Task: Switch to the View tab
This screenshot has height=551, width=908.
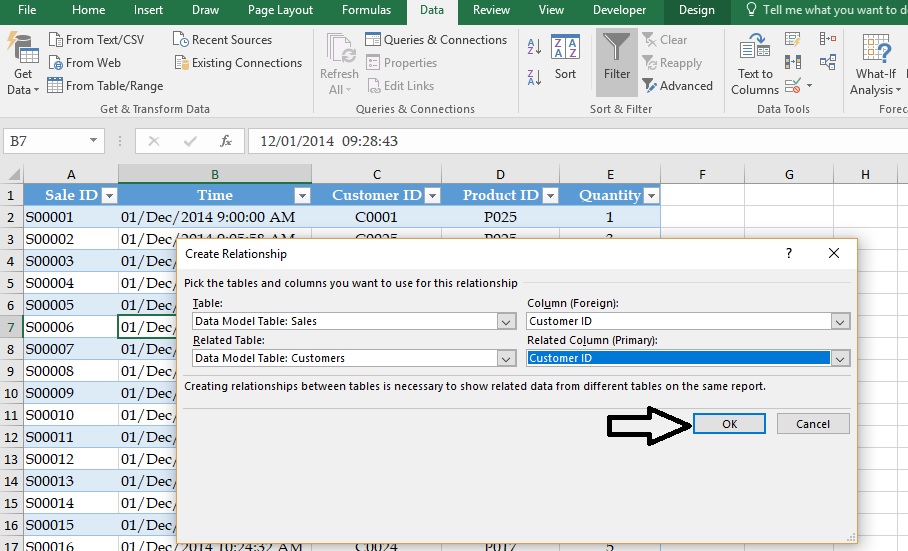Action: pyautogui.click(x=551, y=10)
